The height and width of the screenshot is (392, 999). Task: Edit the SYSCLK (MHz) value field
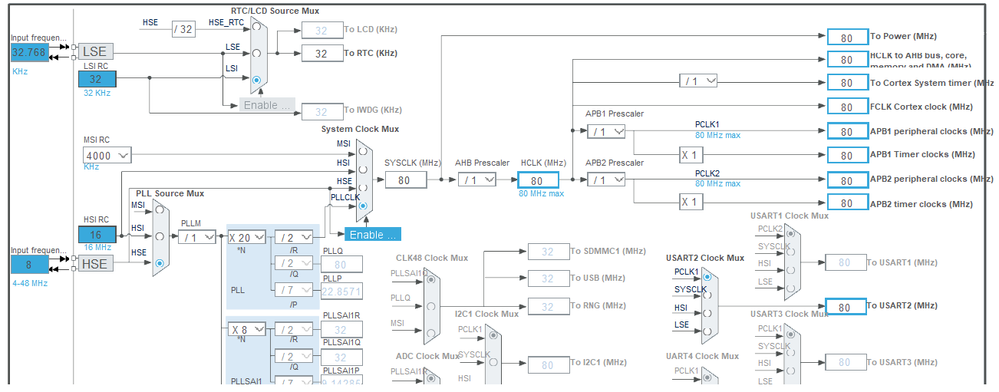pos(406,180)
